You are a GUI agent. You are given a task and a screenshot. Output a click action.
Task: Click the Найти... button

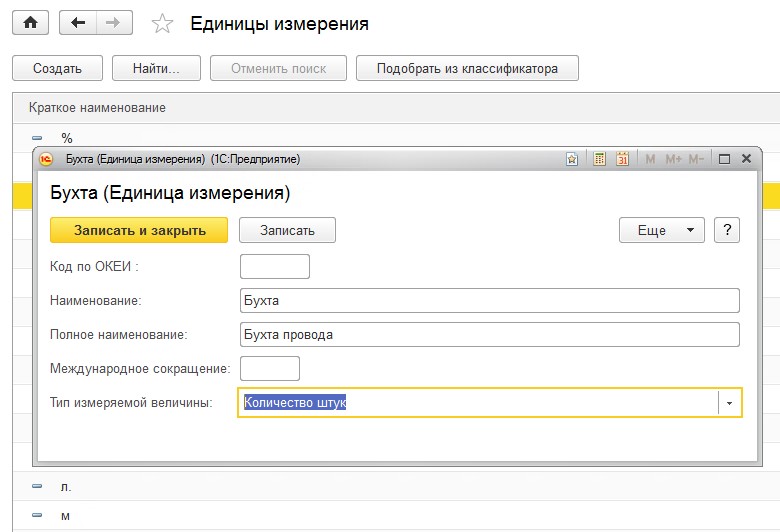click(155, 69)
